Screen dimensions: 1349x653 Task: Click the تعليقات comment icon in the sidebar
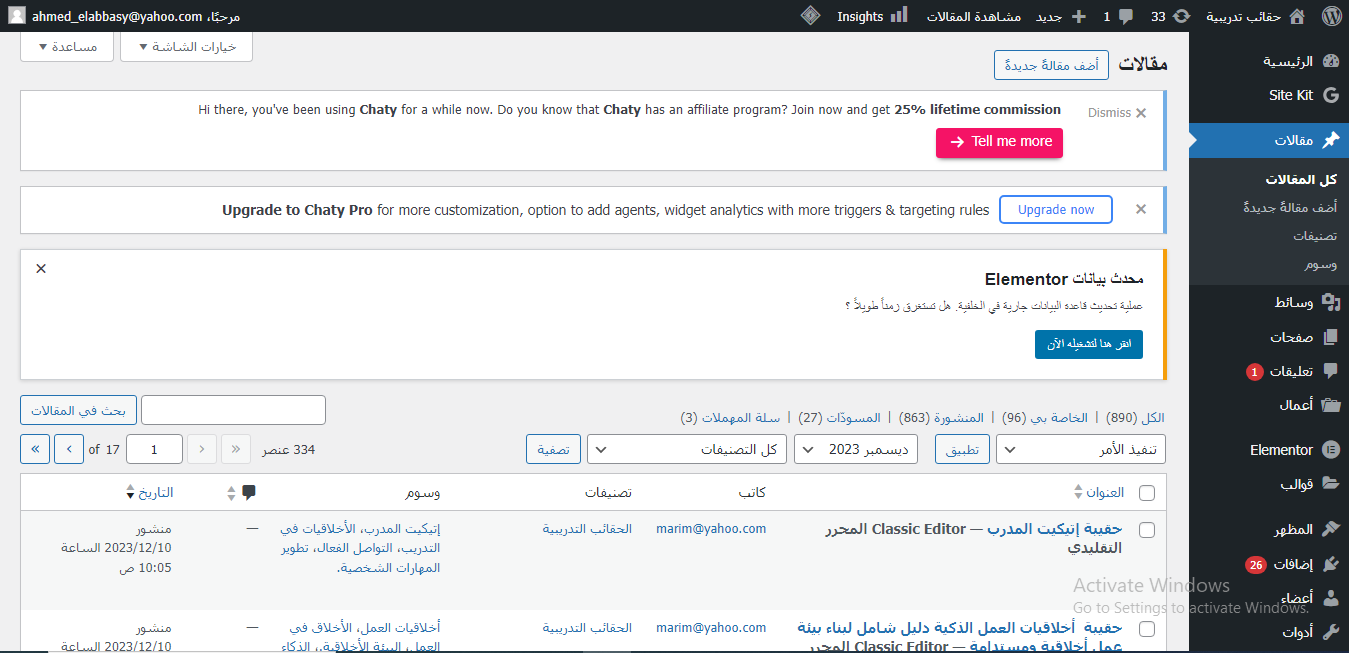click(1330, 371)
